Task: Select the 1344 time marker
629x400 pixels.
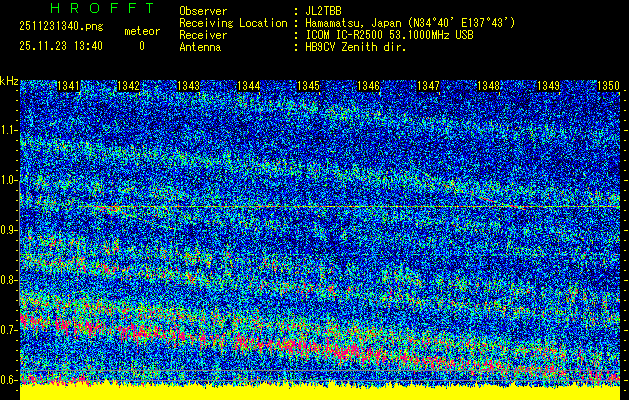Action: pos(249,87)
